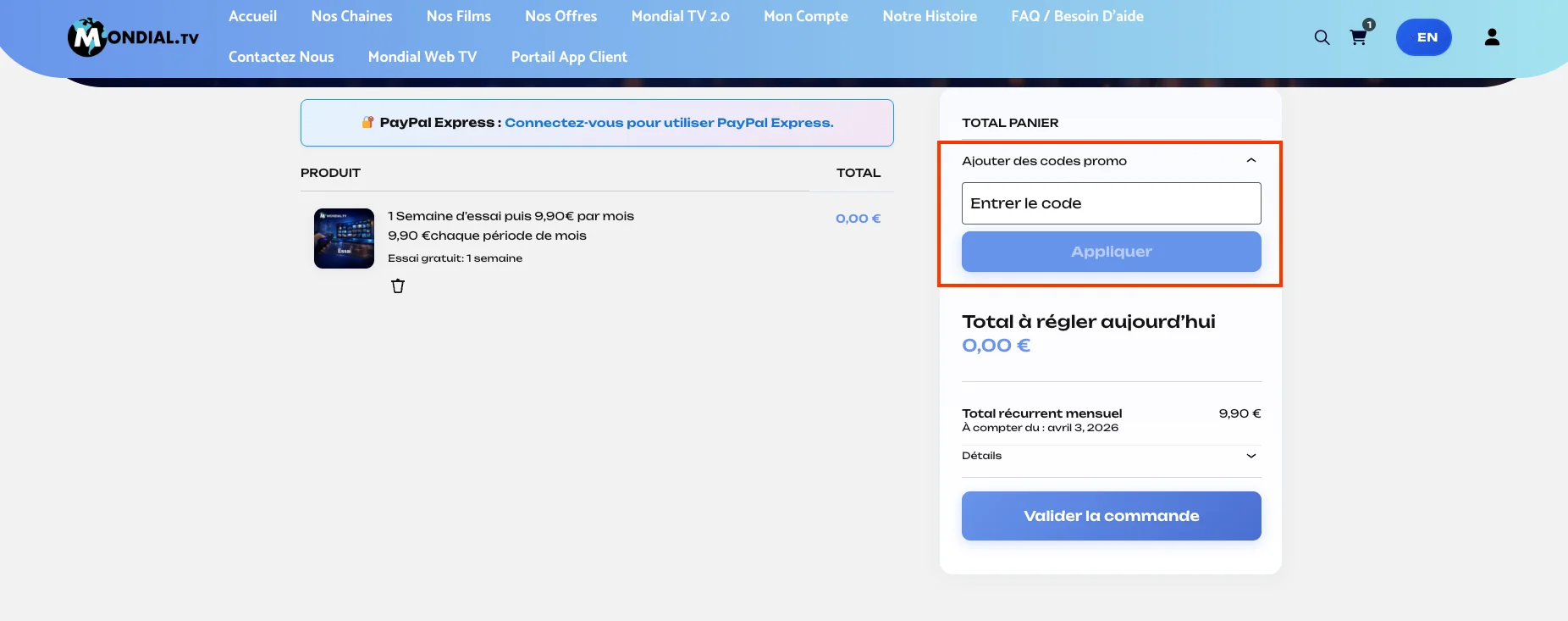Viewport: 1568px width, 621px height.
Task: Open the shopping cart icon
Action: tap(1358, 37)
